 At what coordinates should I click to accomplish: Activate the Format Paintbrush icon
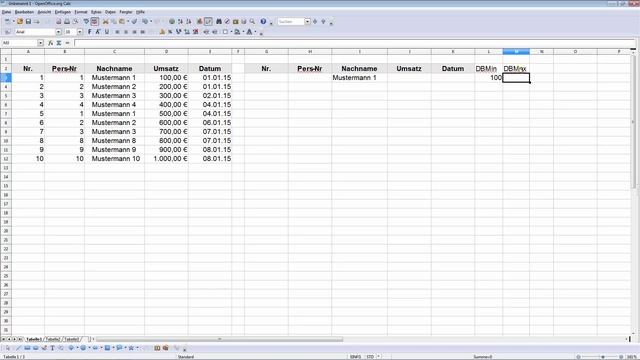[134, 21]
